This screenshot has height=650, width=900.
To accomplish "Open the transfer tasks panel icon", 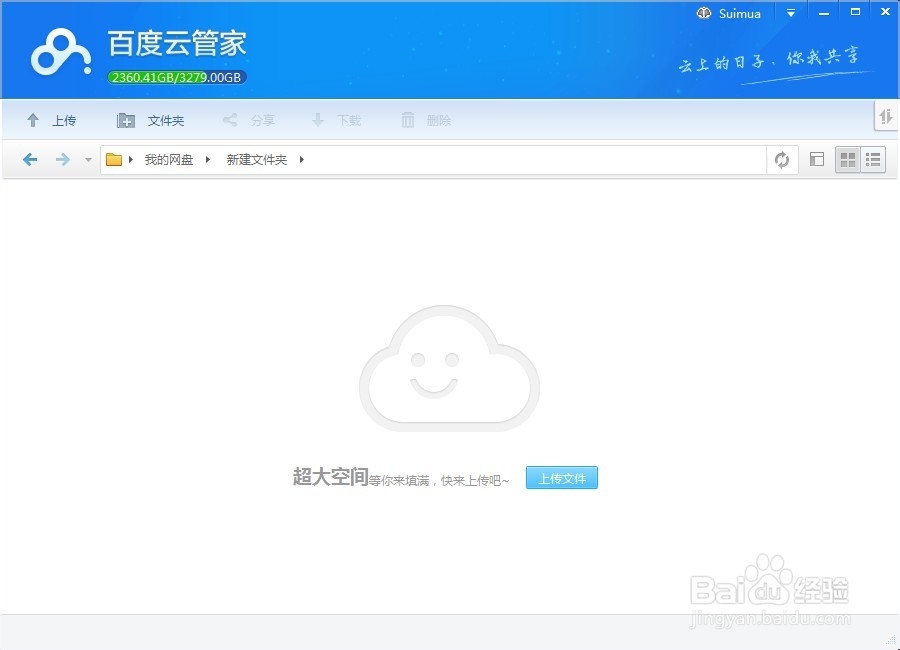I will (886, 117).
